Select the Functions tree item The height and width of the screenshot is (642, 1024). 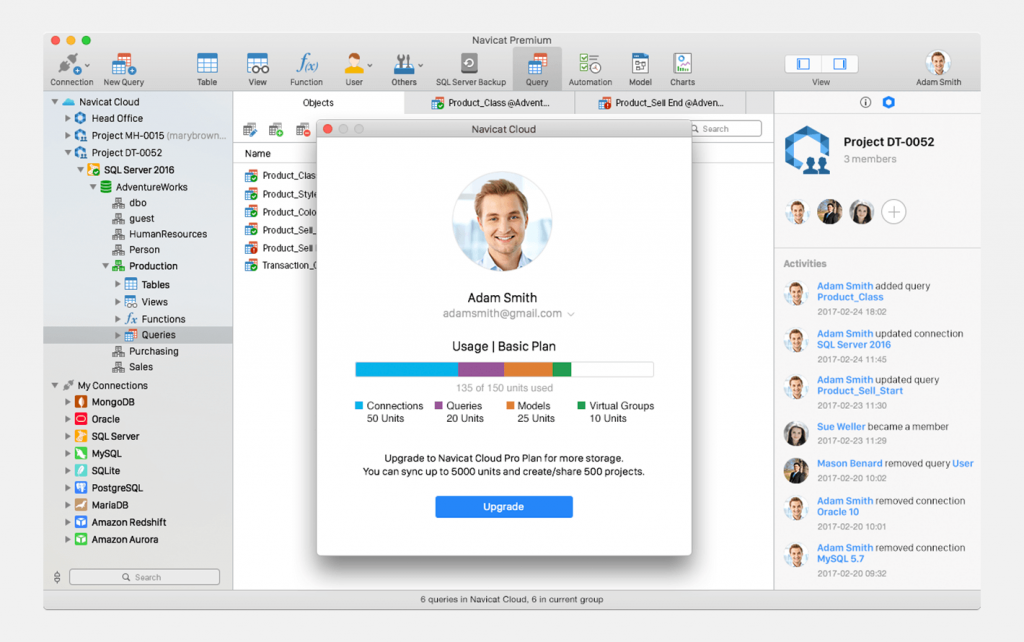point(163,319)
